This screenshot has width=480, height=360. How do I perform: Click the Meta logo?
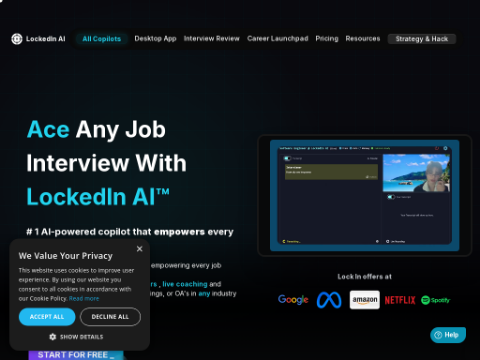tap(329, 300)
